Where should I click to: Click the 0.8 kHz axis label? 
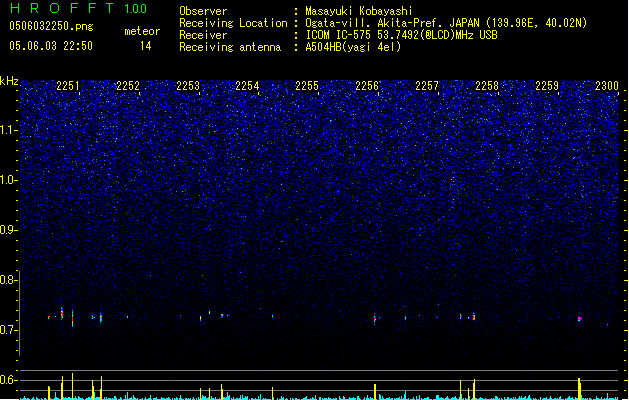click(9, 280)
